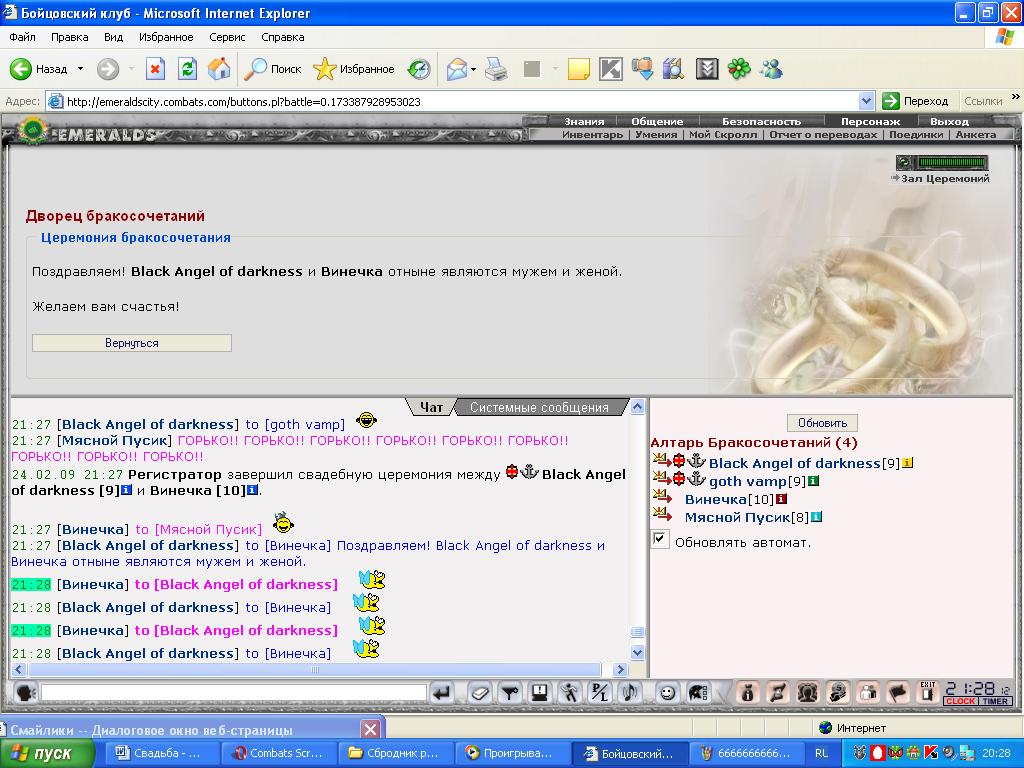Launch the ICQ green flower icon
The width and height of the screenshot is (1024, 768).
pos(739,69)
